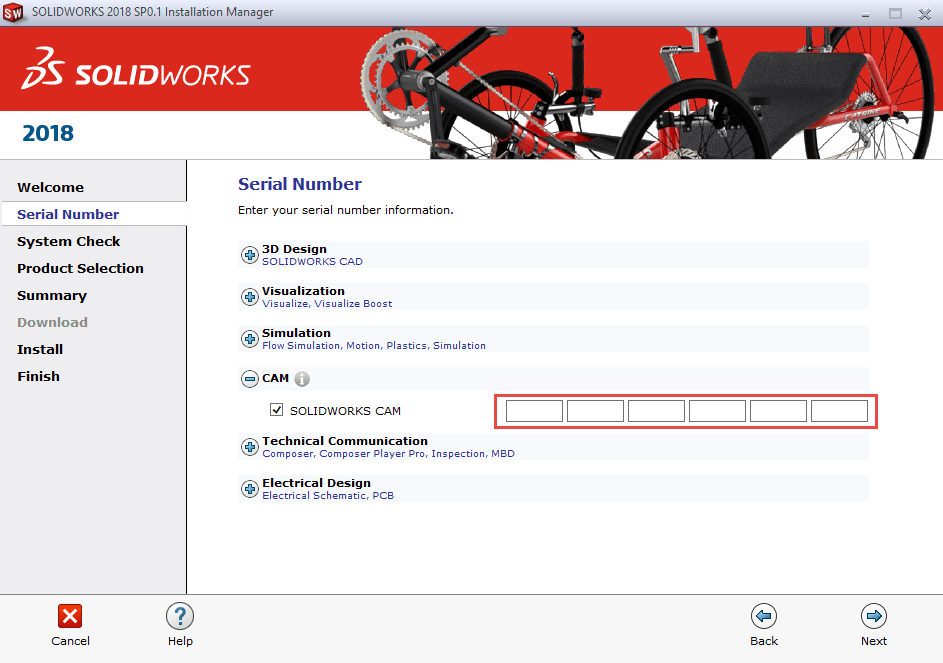This screenshot has width=943, height=663.
Task: Click the disabled maximize button
Action: pos(895,14)
